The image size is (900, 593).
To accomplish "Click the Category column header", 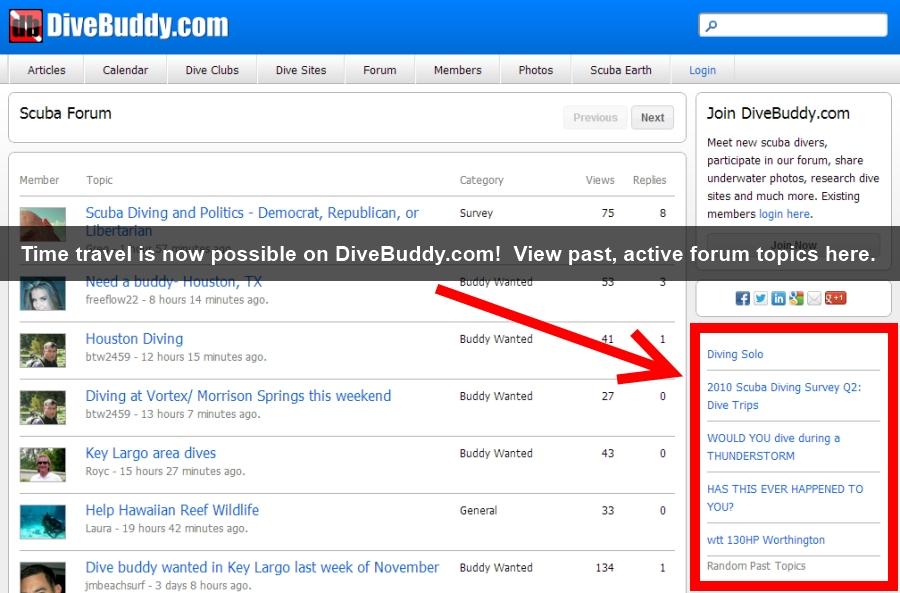I will (482, 180).
